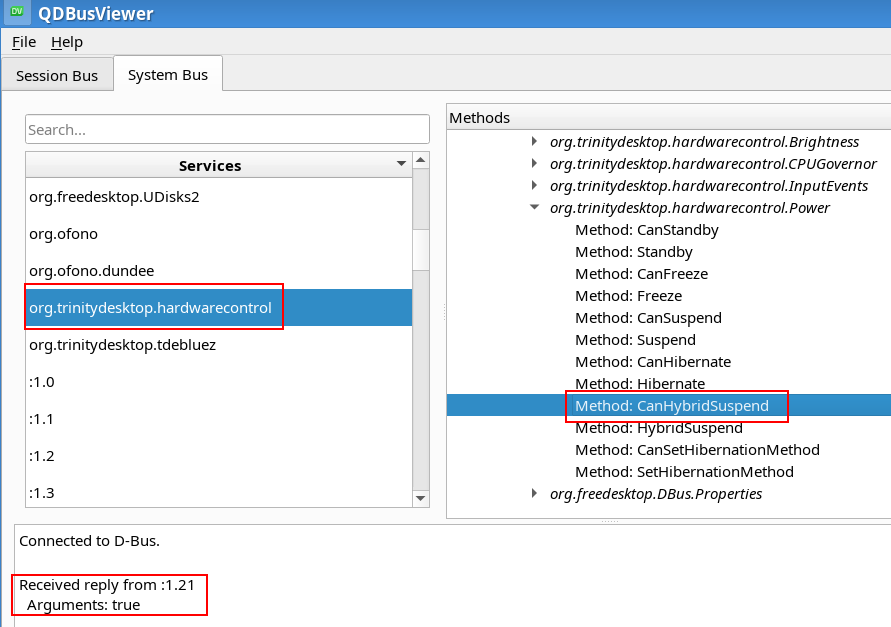Click 'Received reply from :1.21' log line

click(107, 585)
